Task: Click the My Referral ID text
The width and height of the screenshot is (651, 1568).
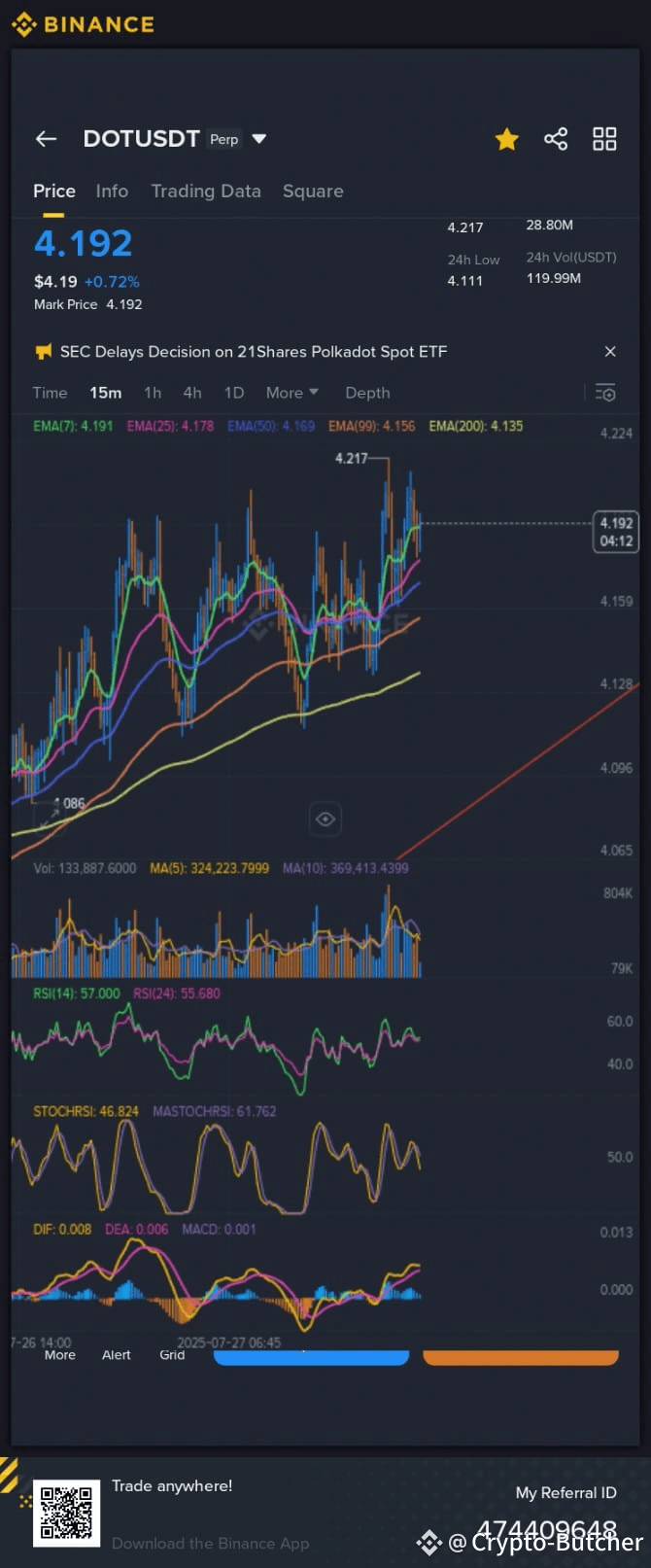Action: pos(565,1493)
